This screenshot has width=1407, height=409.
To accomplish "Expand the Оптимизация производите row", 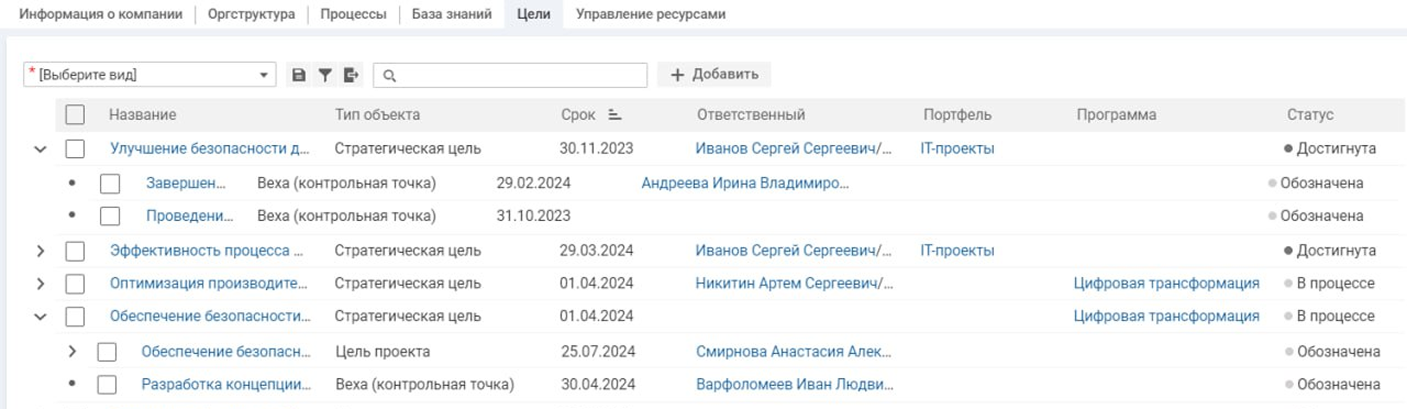I will (41, 284).
